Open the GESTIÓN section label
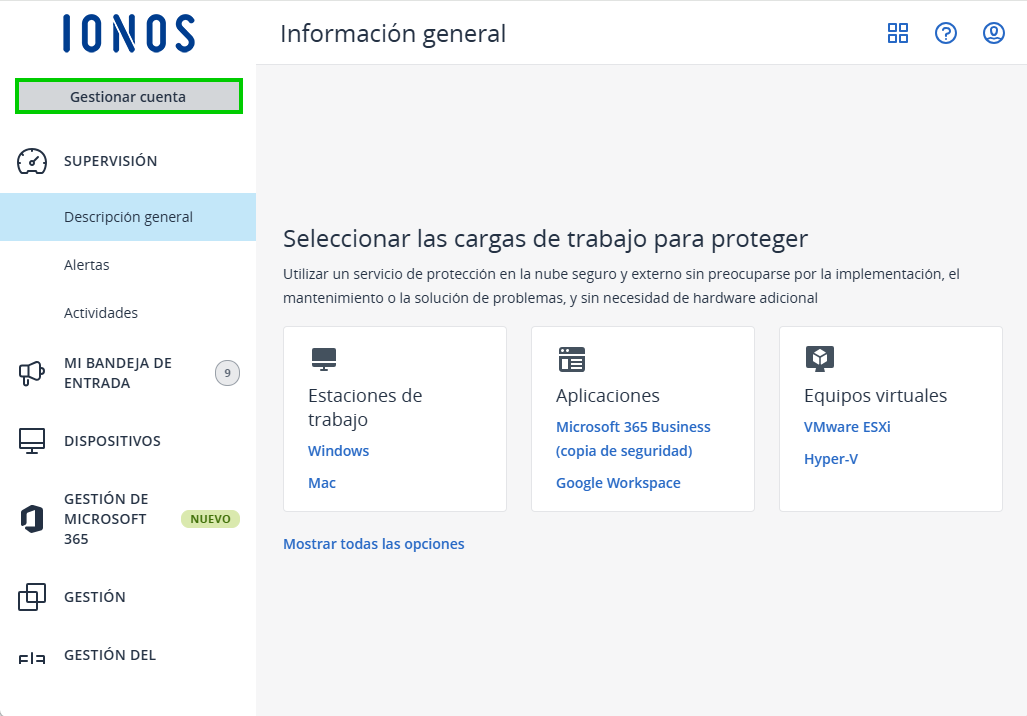1027x716 pixels. pyautogui.click(x=94, y=597)
